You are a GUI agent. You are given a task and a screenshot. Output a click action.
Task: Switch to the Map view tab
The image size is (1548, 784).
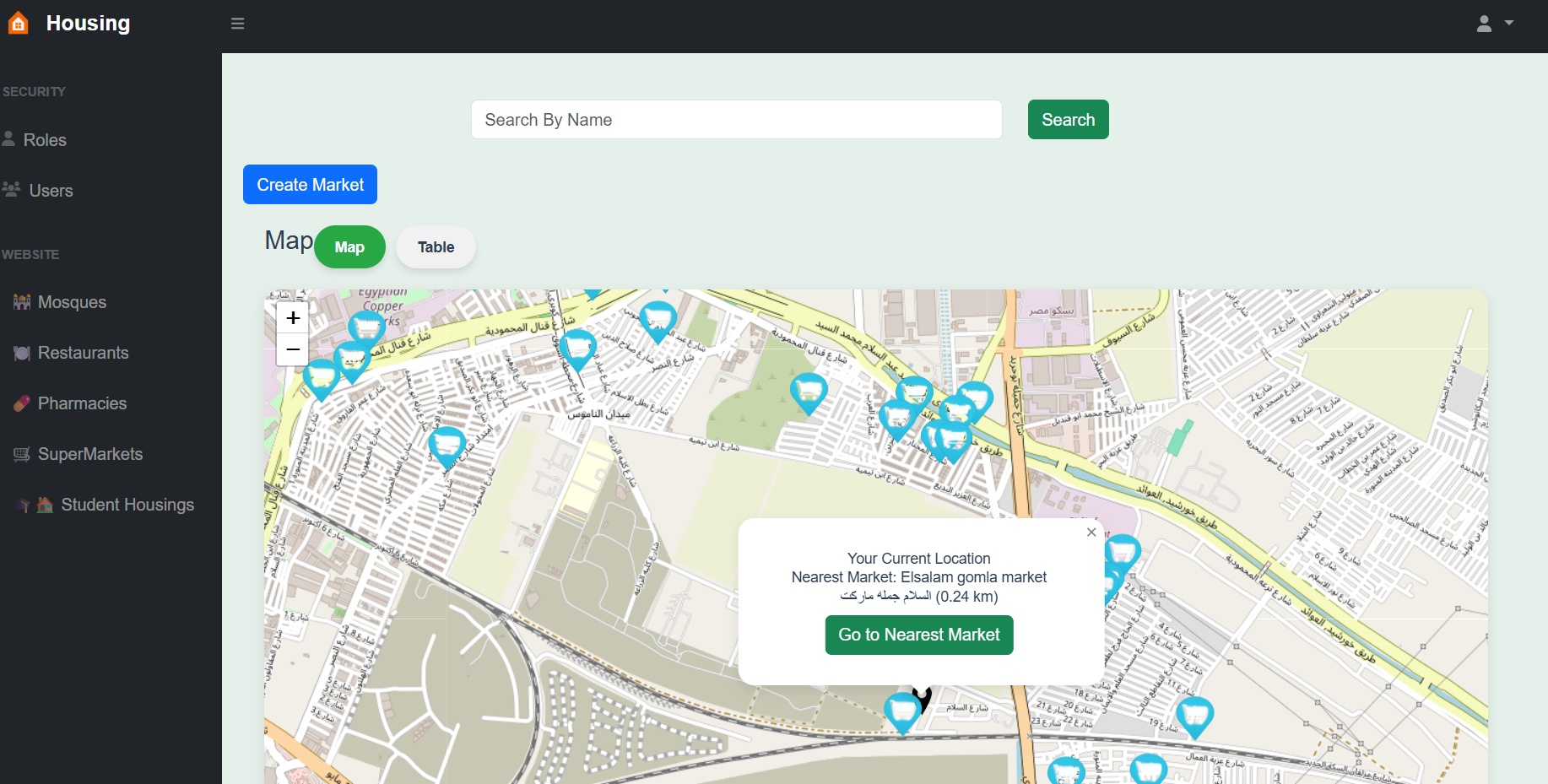click(349, 247)
